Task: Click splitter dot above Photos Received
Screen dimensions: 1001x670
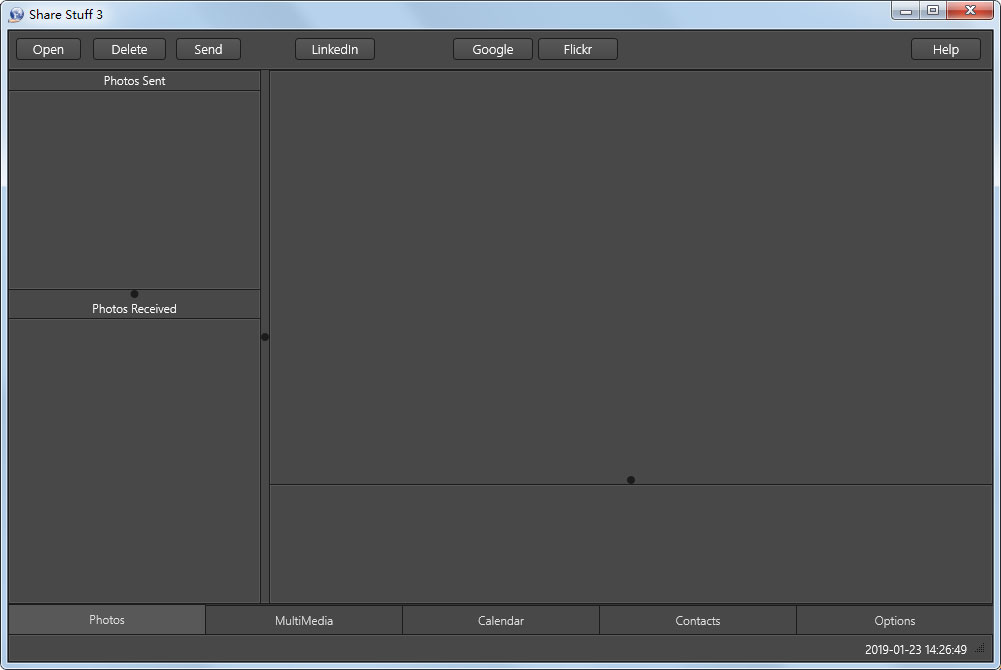Action: pyautogui.click(x=135, y=294)
